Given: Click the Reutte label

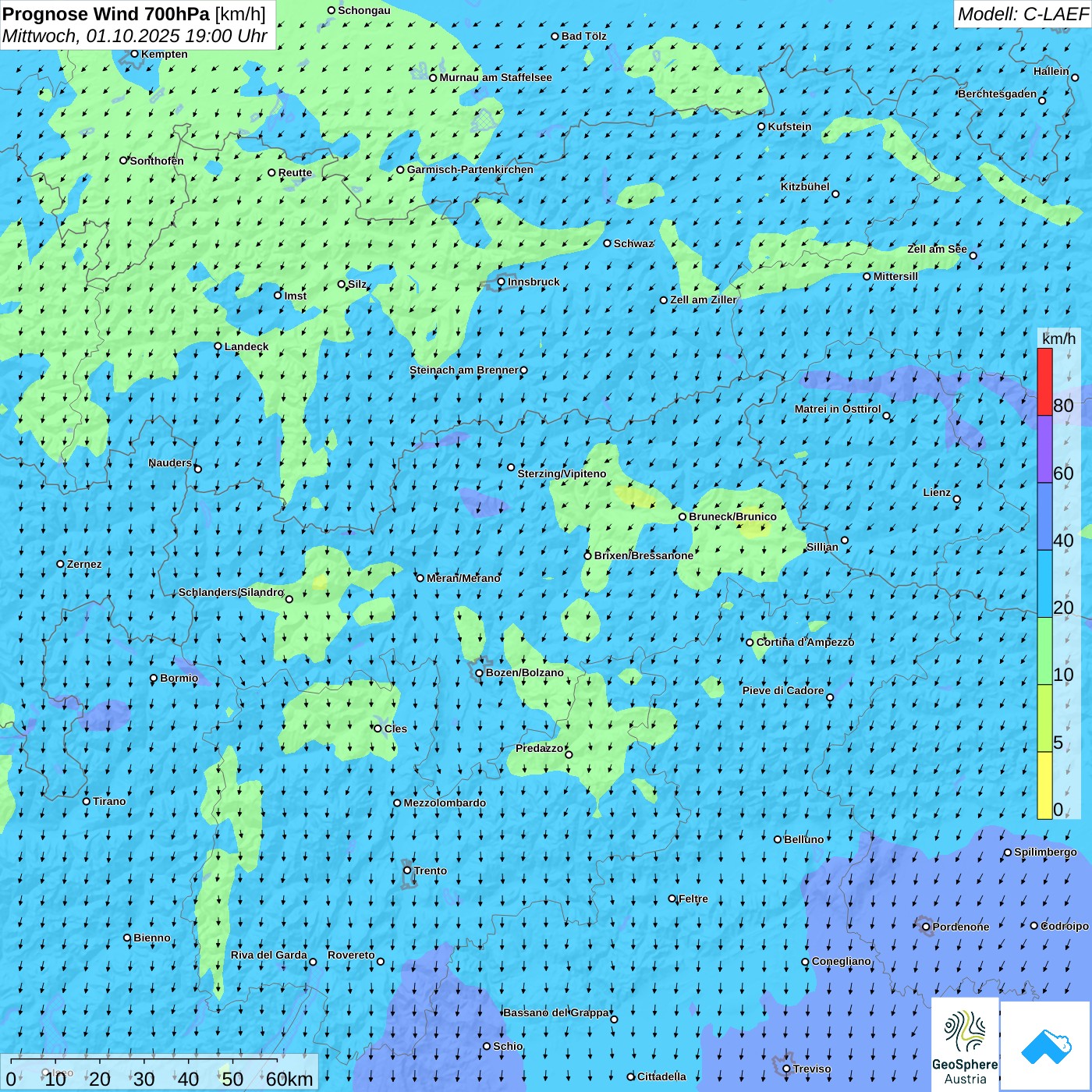Looking at the screenshot, I should [x=295, y=172].
